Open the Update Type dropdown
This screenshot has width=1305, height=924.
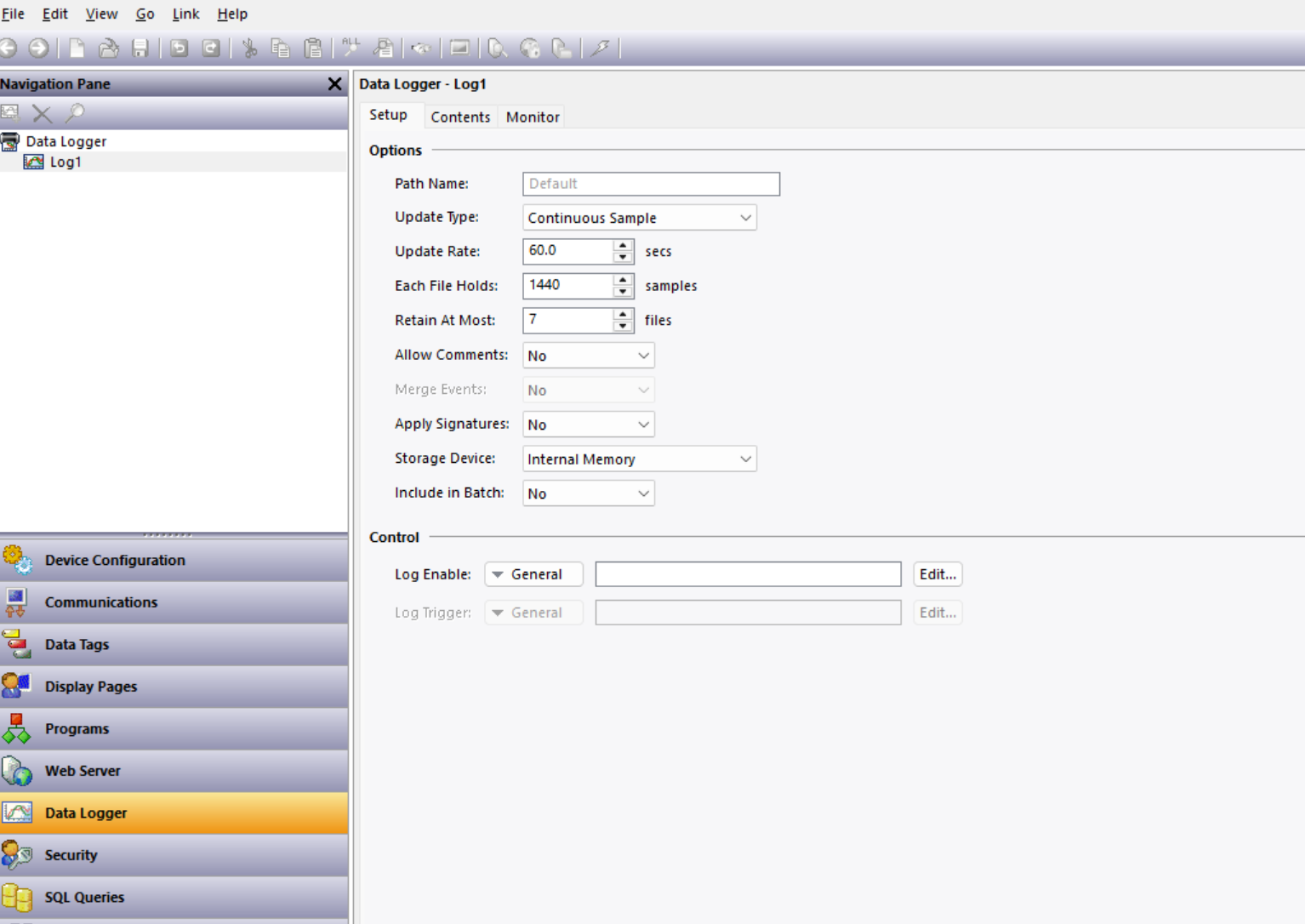[639, 218]
